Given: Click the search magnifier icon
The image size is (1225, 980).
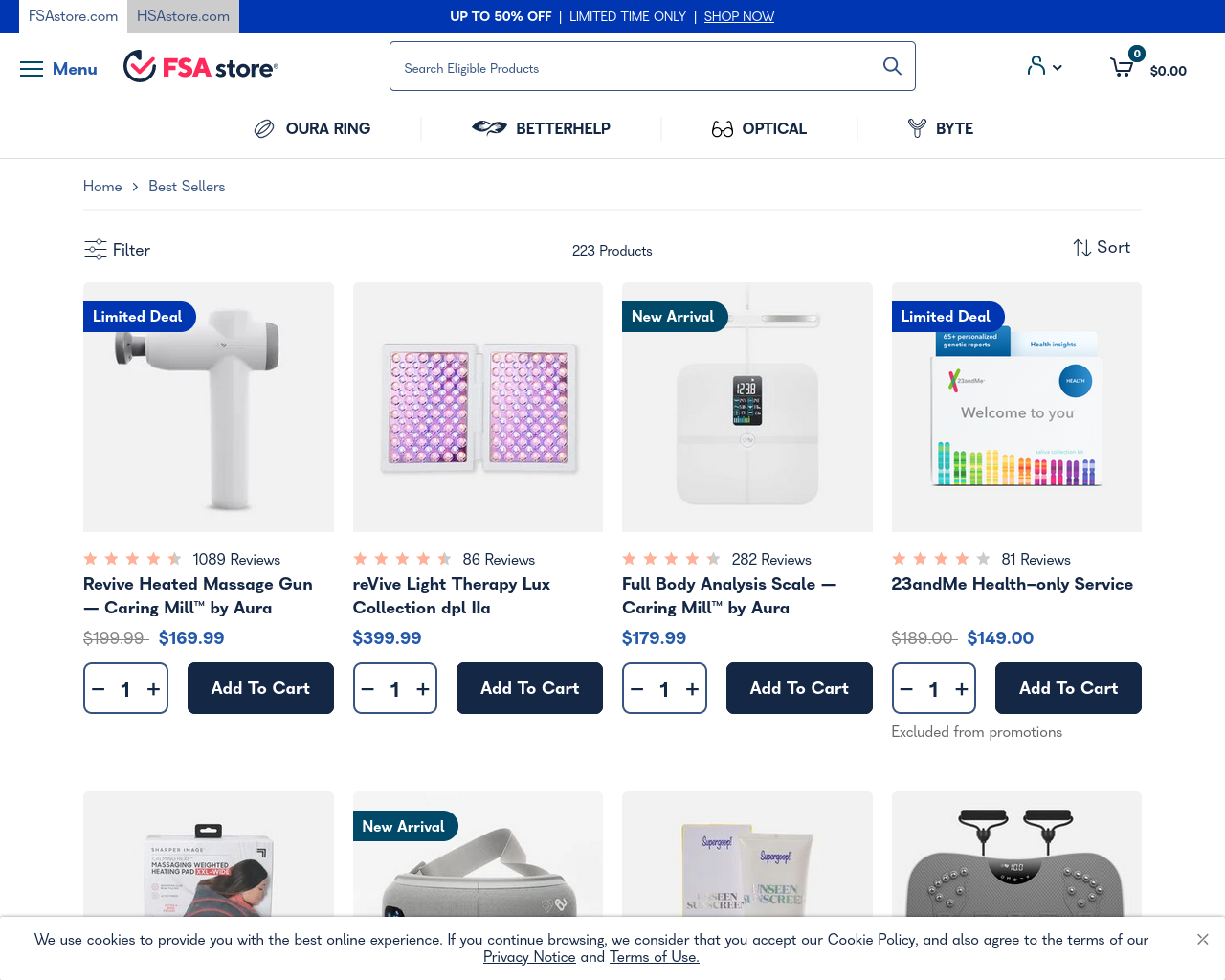Looking at the screenshot, I should [x=892, y=66].
